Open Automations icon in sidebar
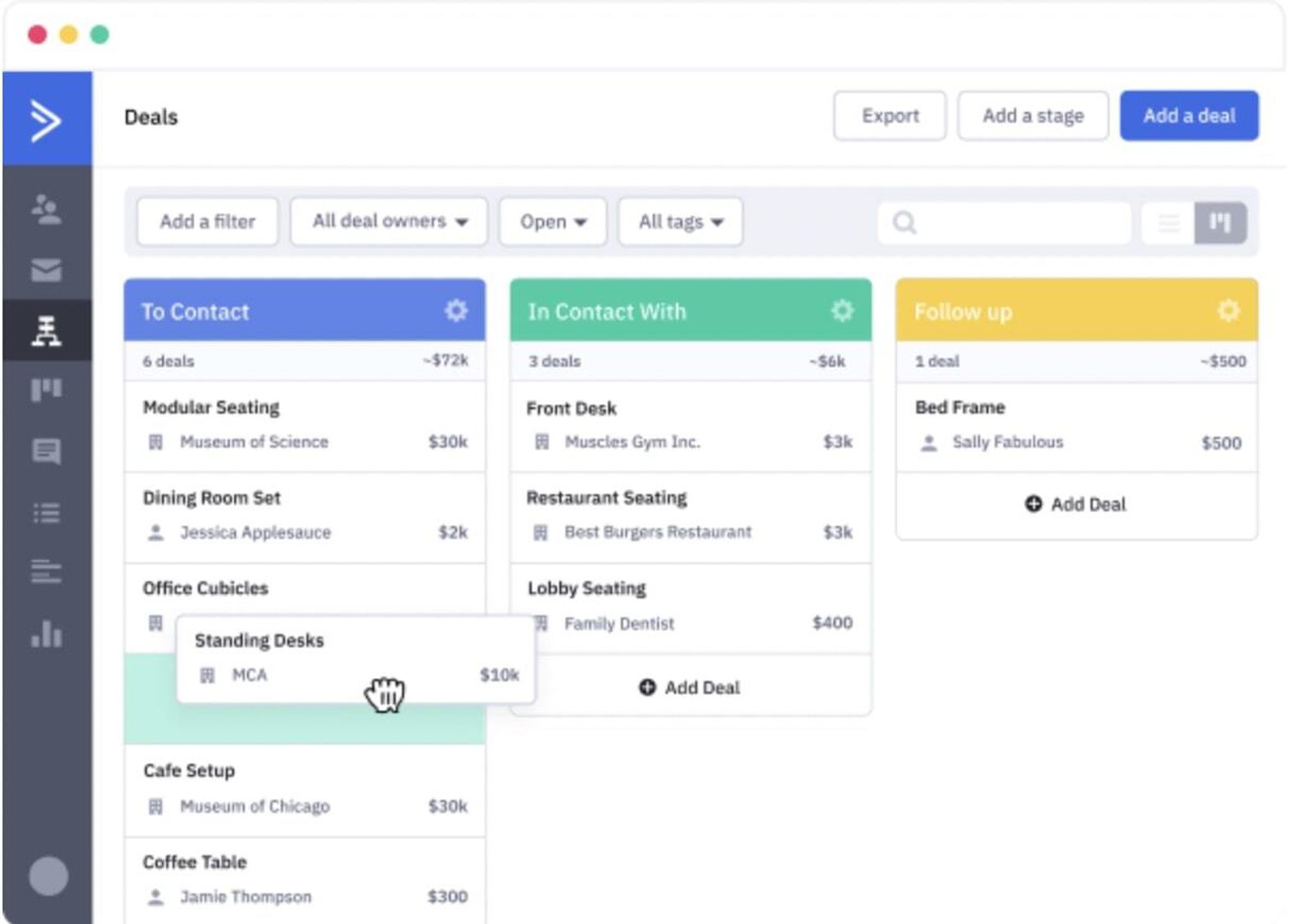1309x924 pixels. pos(46,330)
